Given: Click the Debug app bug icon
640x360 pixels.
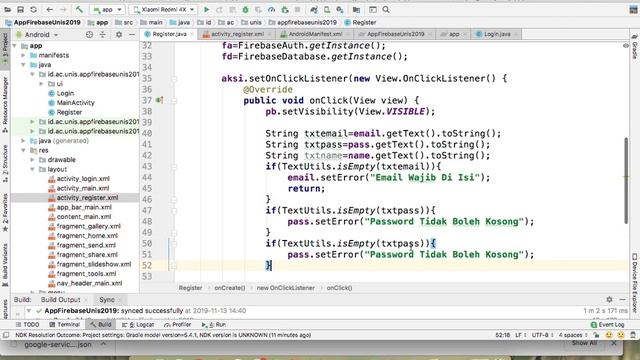Looking at the screenshot, I should (245, 9).
